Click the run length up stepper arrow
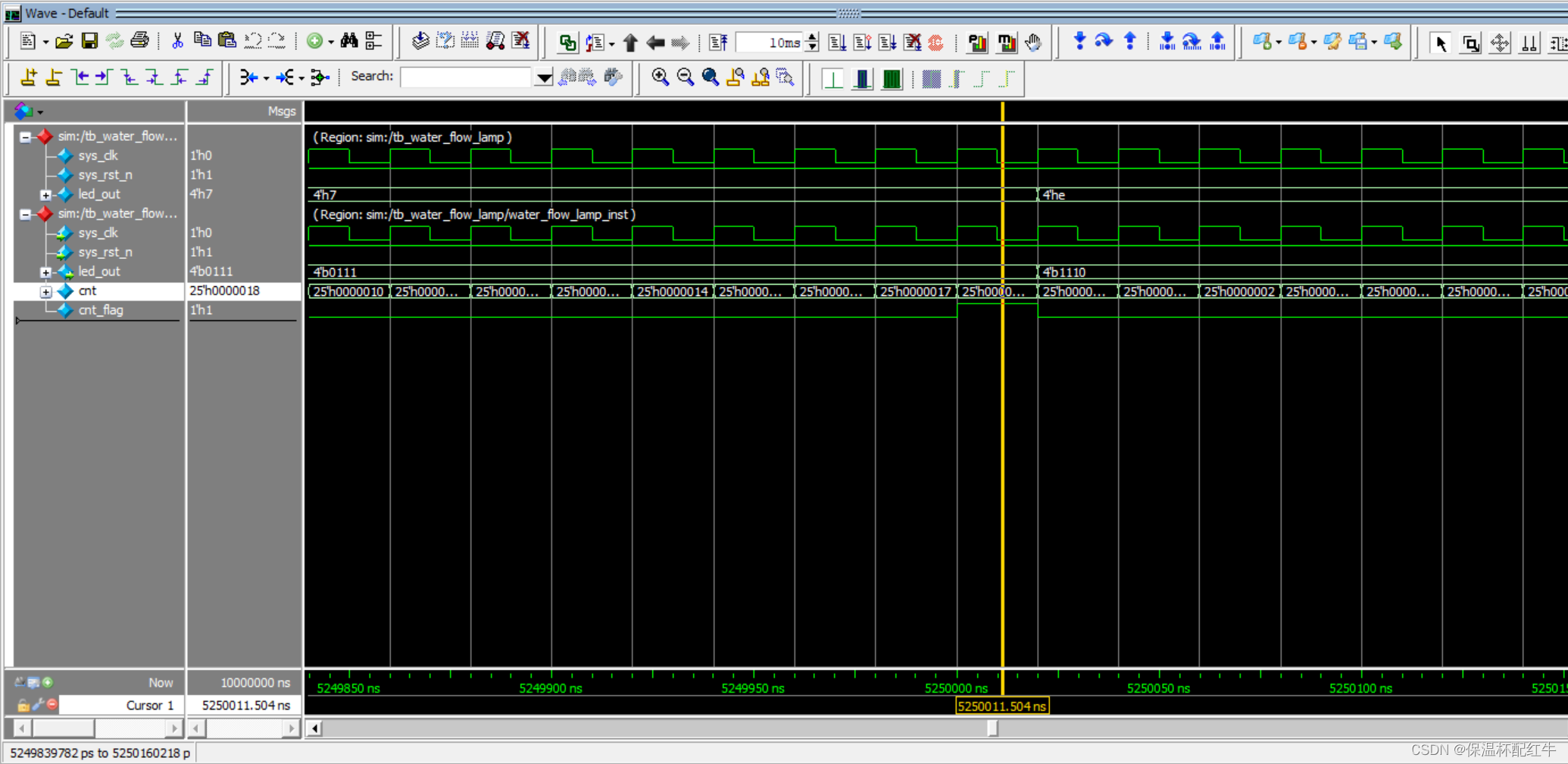 811,38
